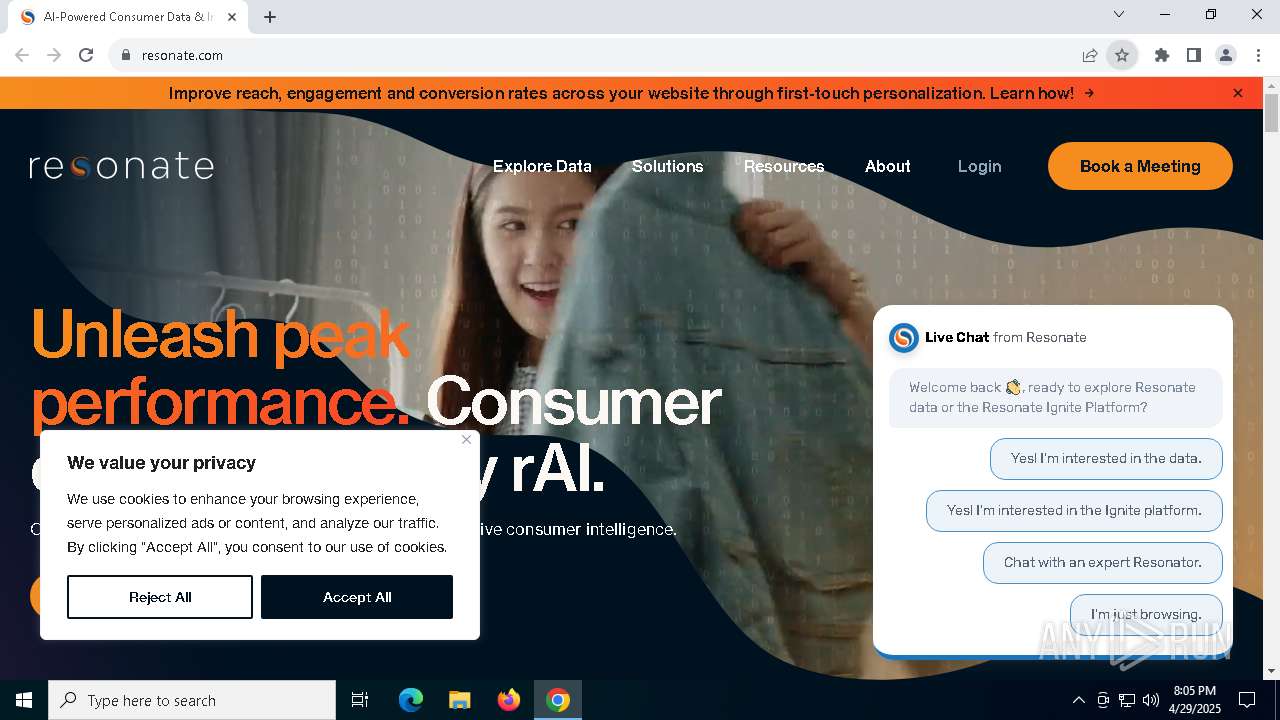Click the page vertical scrollbar thumb

tap(1272, 113)
